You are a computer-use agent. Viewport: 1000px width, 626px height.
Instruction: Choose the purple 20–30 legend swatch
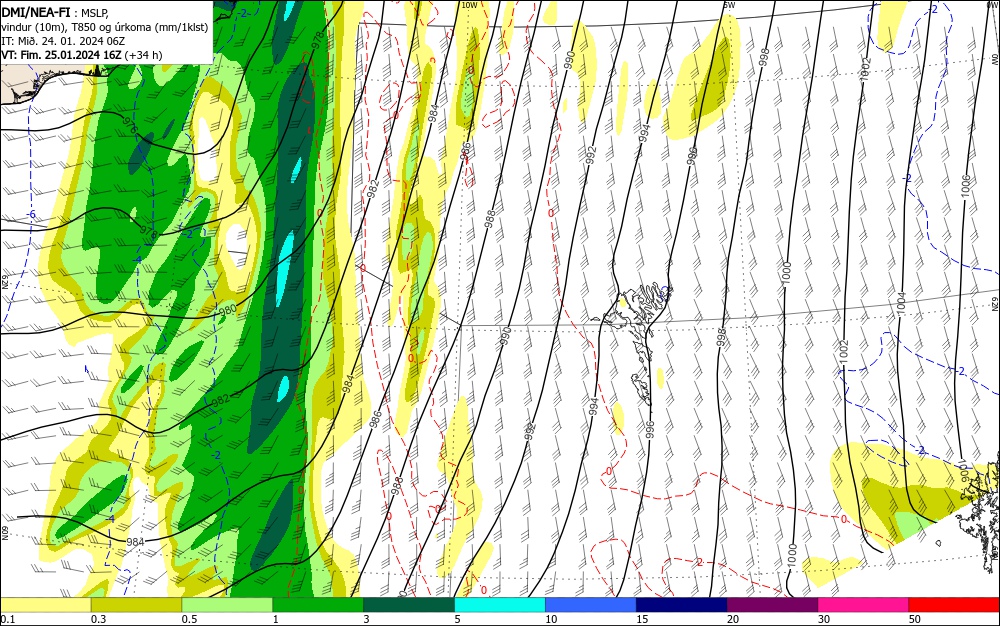pos(772,604)
